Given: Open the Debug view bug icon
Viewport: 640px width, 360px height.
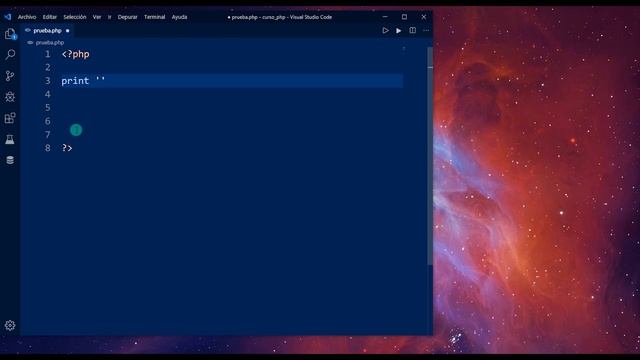Looking at the screenshot, I should click(x=10, y=97).
